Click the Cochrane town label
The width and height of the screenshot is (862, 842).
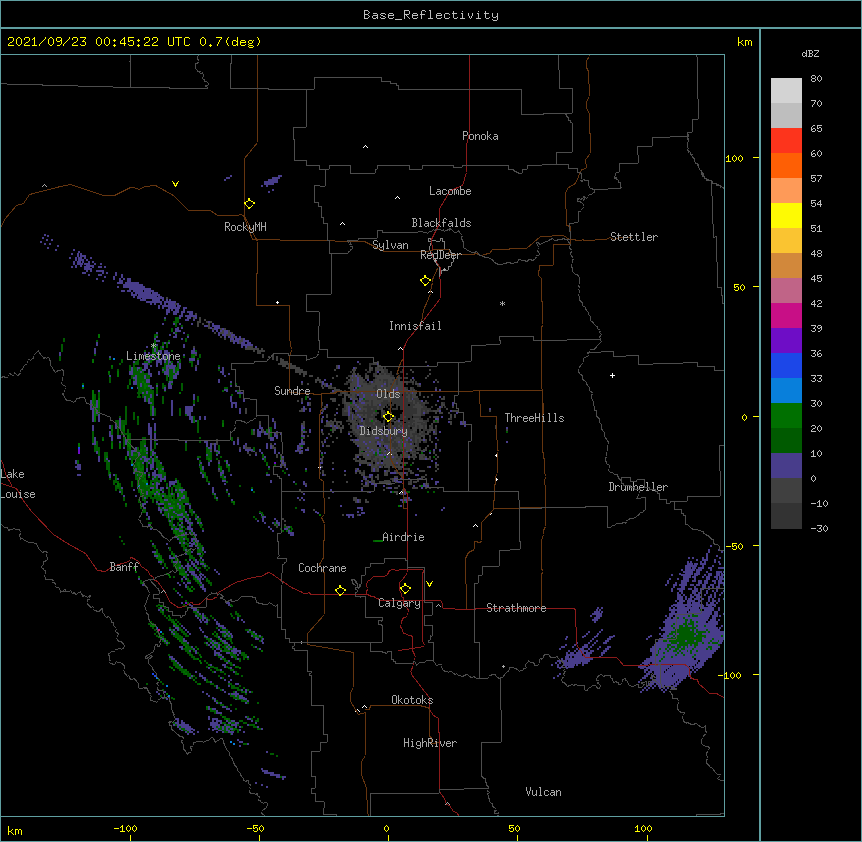322,568
